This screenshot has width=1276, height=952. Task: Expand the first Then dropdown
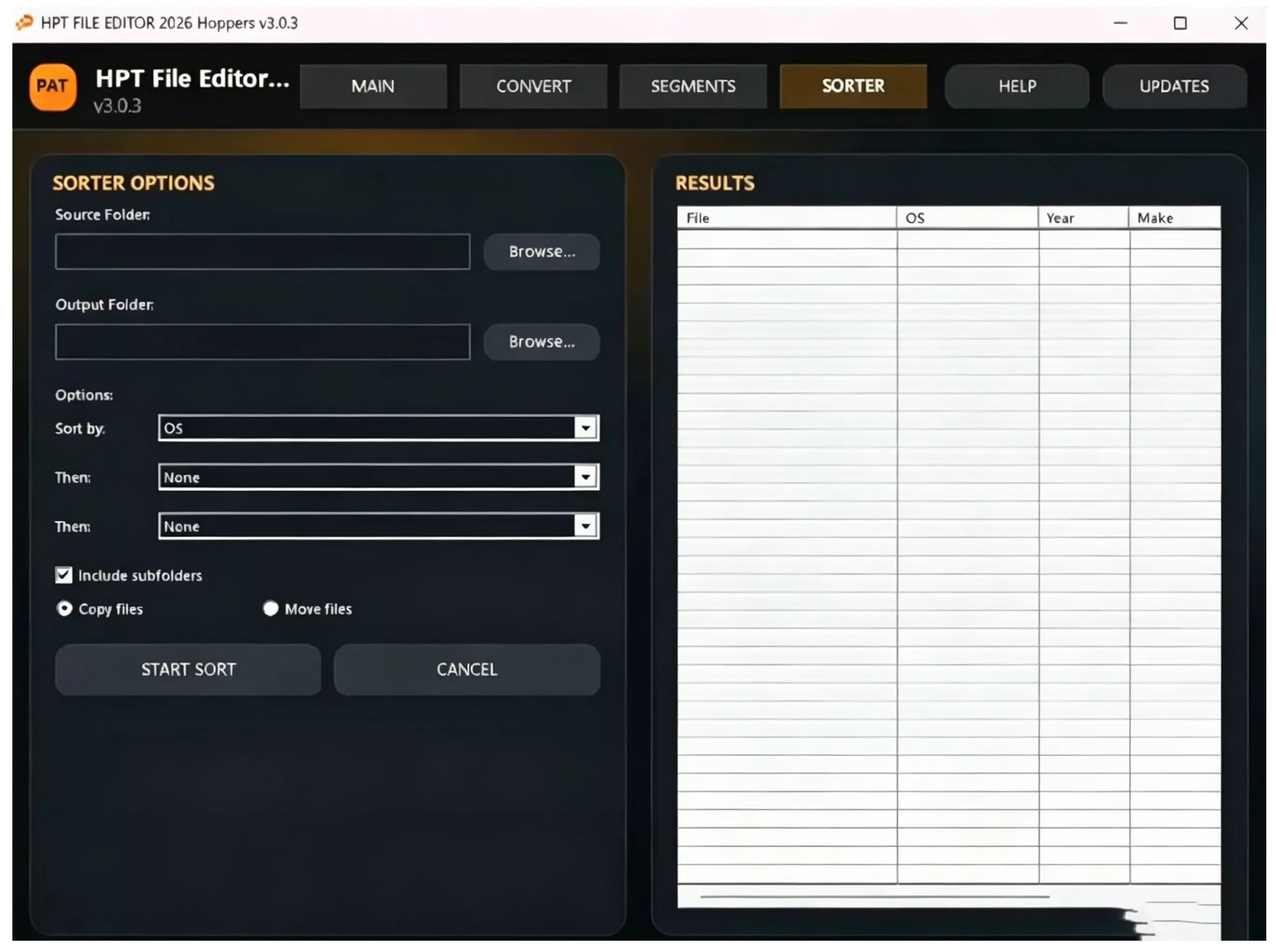[x=585, y=477]
